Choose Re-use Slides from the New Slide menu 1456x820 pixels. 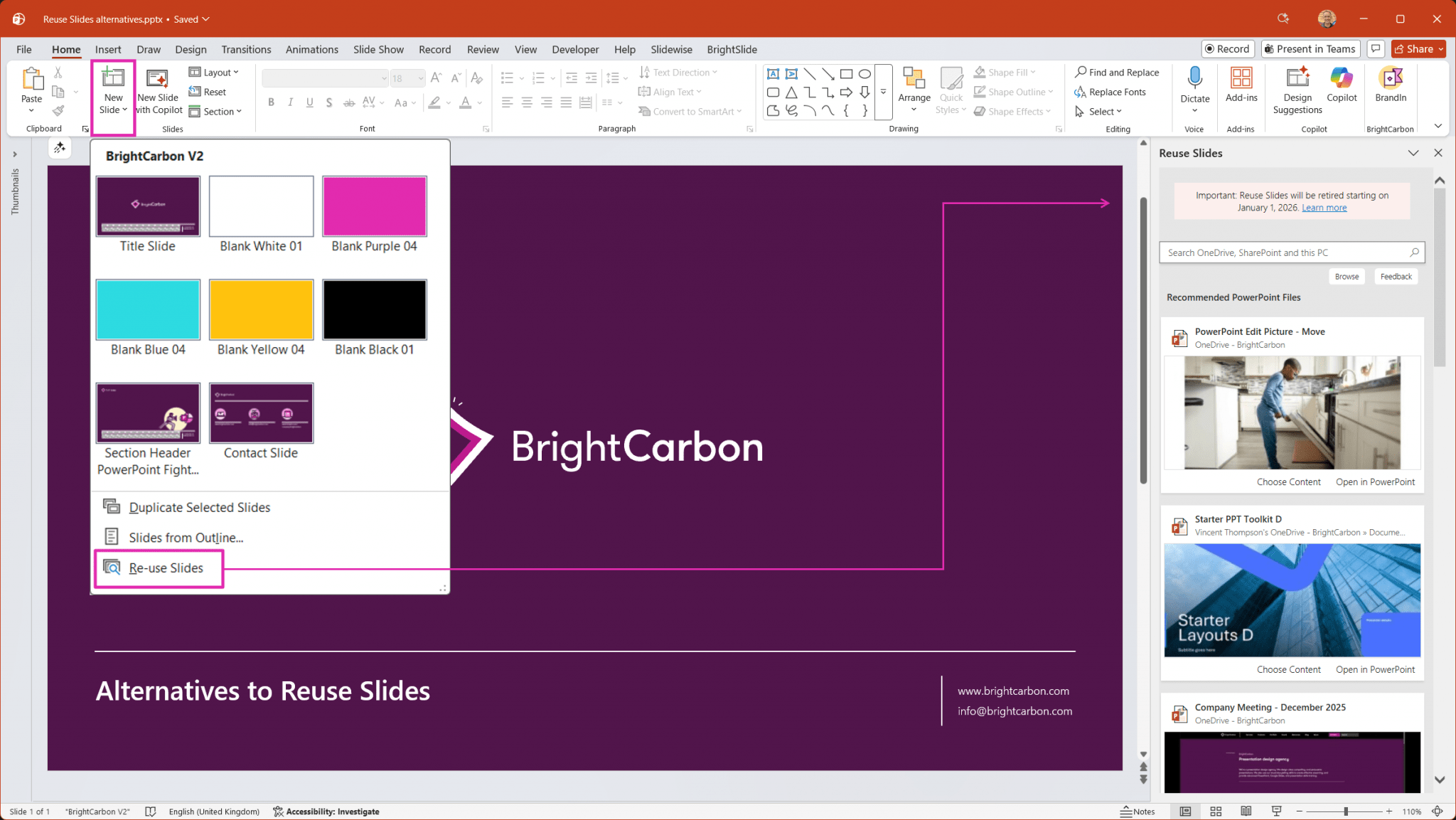click(x=165, y=568)
